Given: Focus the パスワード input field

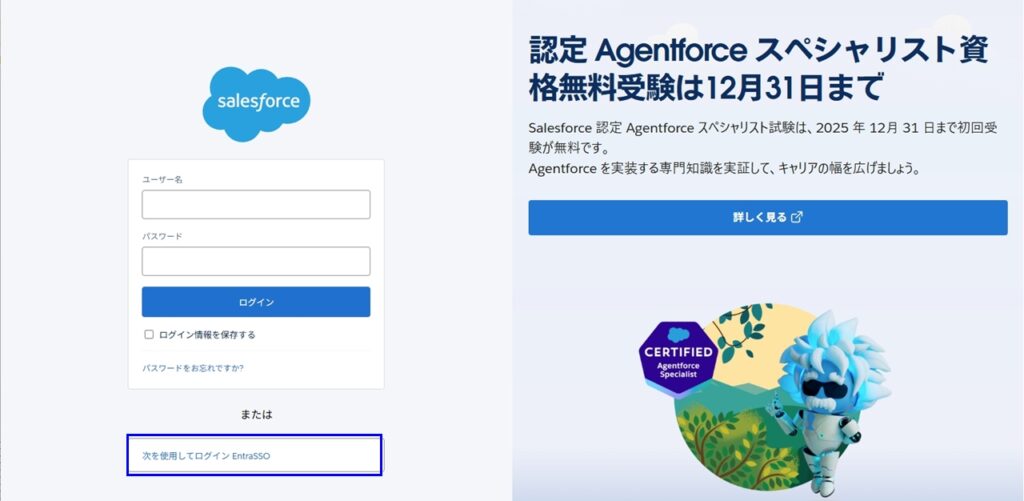Looking at the screenshot, I should click(x=256, y=261).
